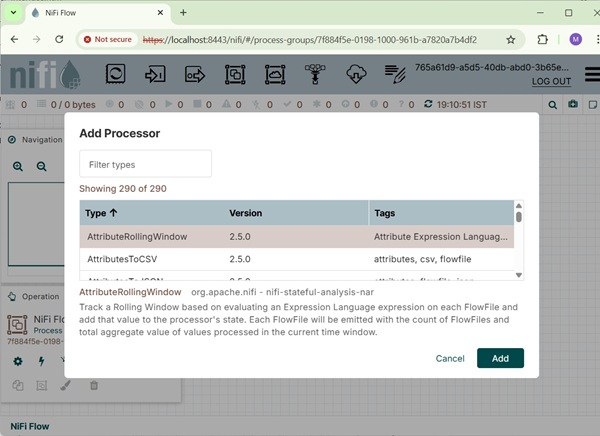Select the Process Group toolbar icon
The width and height of the screenshot is (600, 436).
[235, 75]
